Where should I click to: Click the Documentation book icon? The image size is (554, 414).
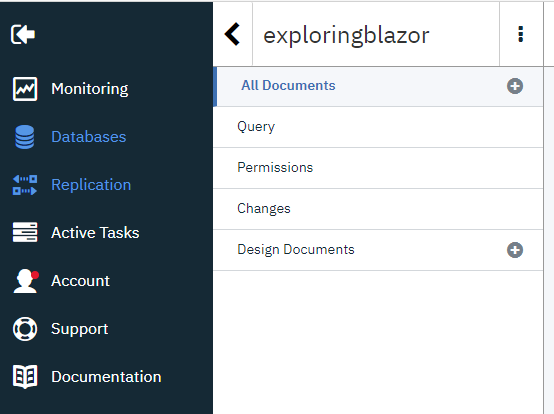(25, 377)
